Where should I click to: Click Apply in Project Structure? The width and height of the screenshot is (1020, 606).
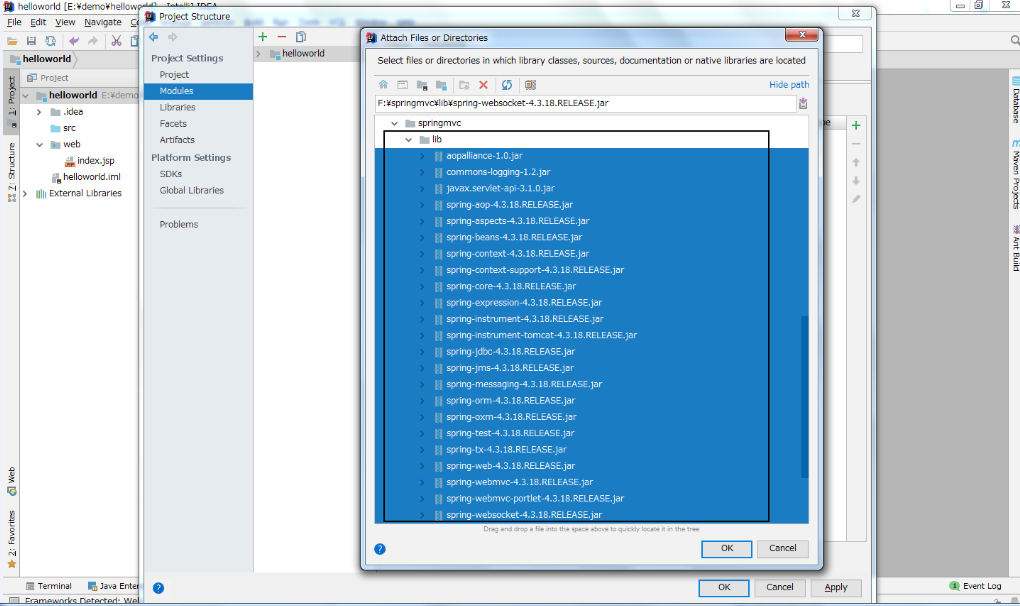tap(836, 588)
